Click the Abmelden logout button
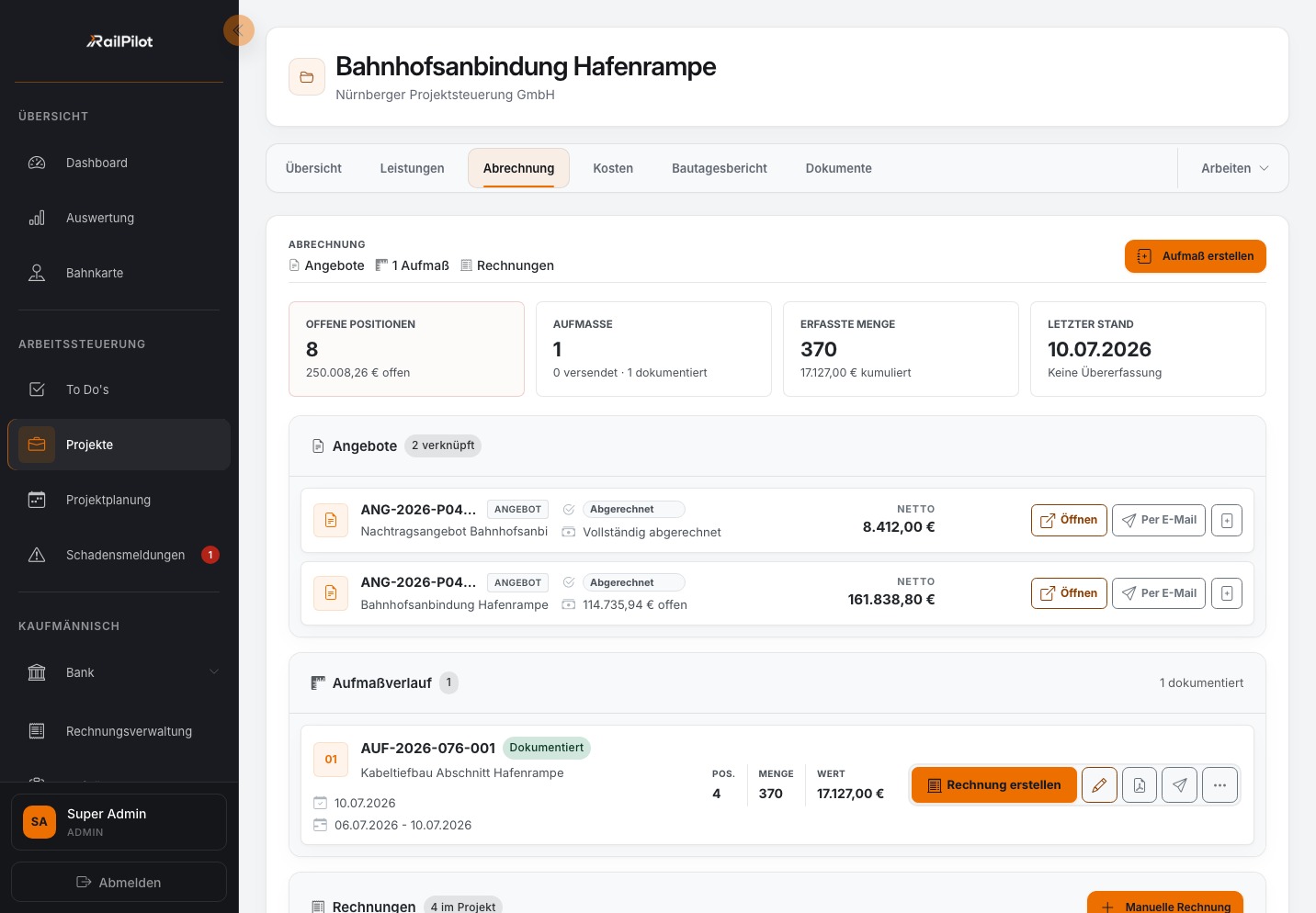Viewport: 1316px width, 913px height. pos(119,882)
